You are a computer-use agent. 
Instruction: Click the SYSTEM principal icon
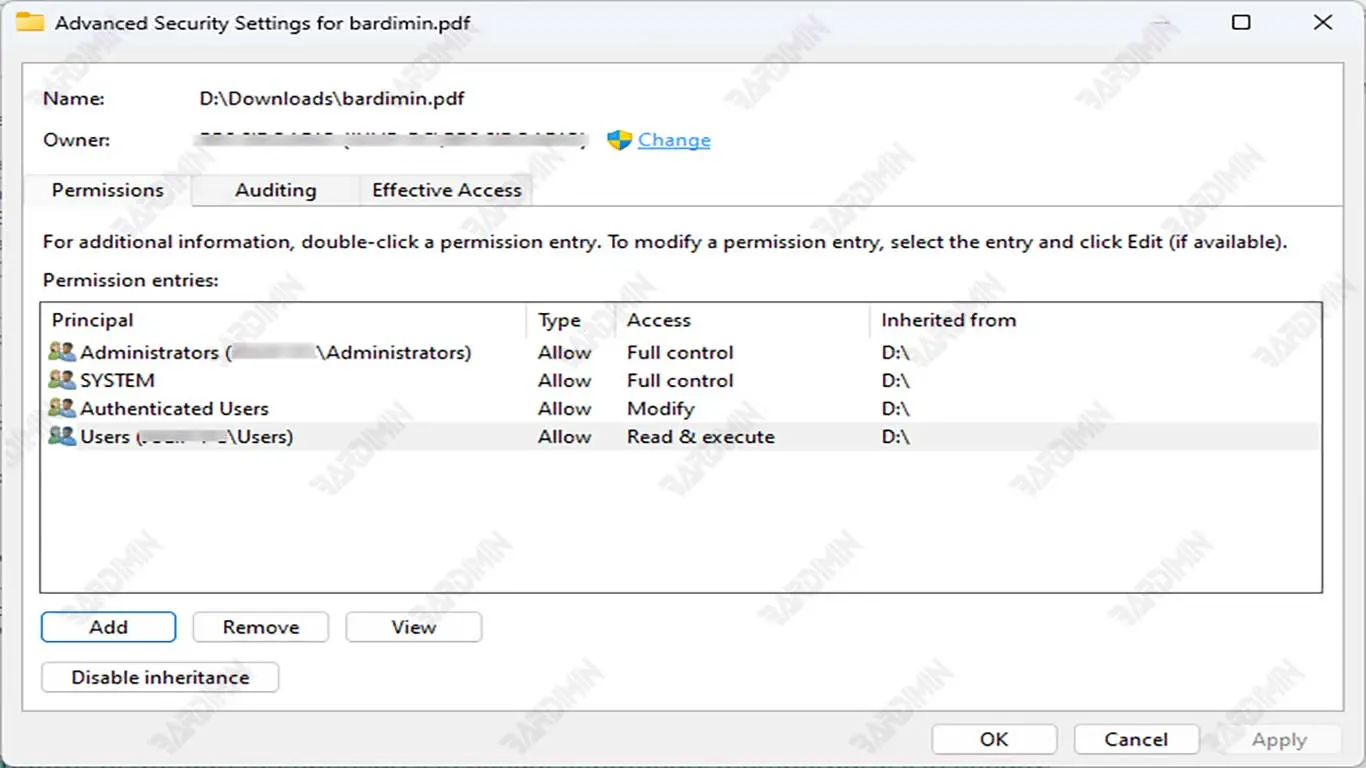(62, 380)
